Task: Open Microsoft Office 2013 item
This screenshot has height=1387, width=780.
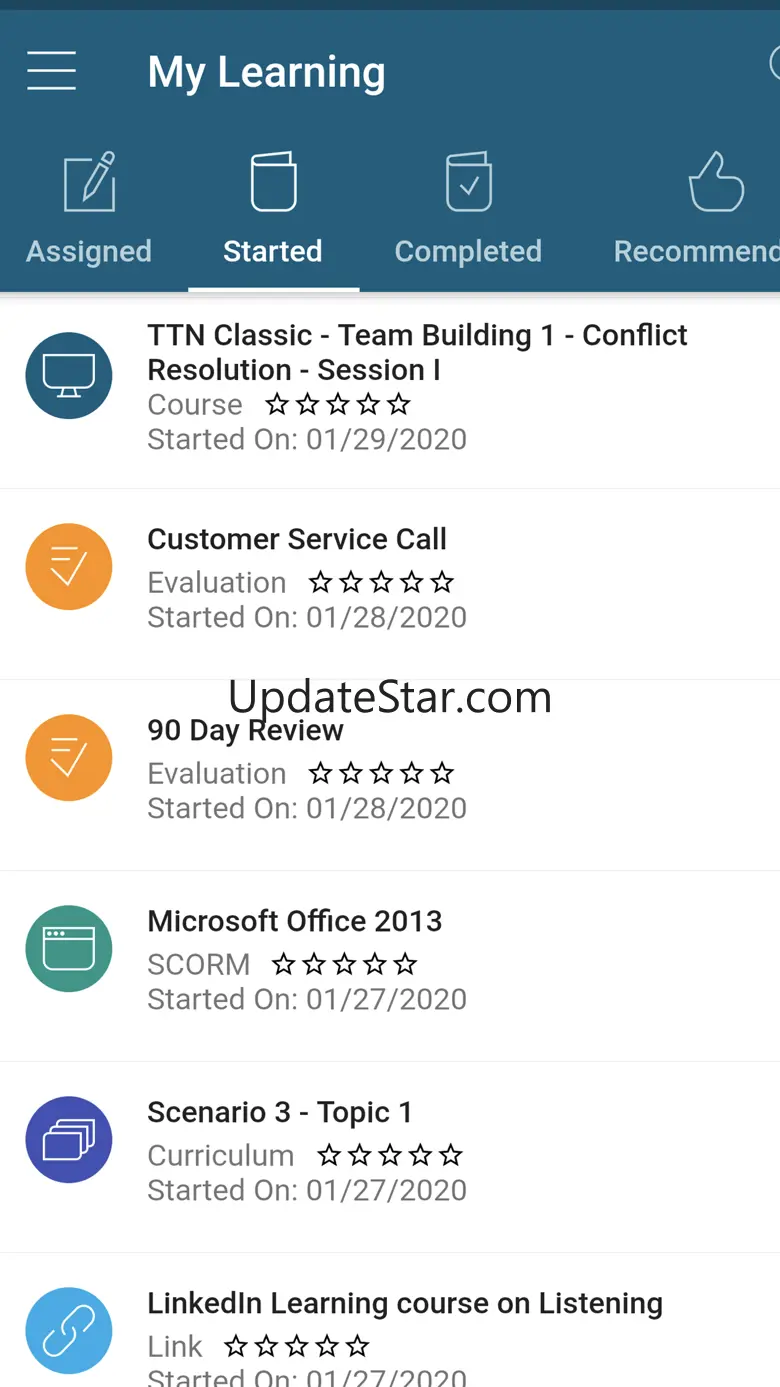Action: (x=390, y=966)
